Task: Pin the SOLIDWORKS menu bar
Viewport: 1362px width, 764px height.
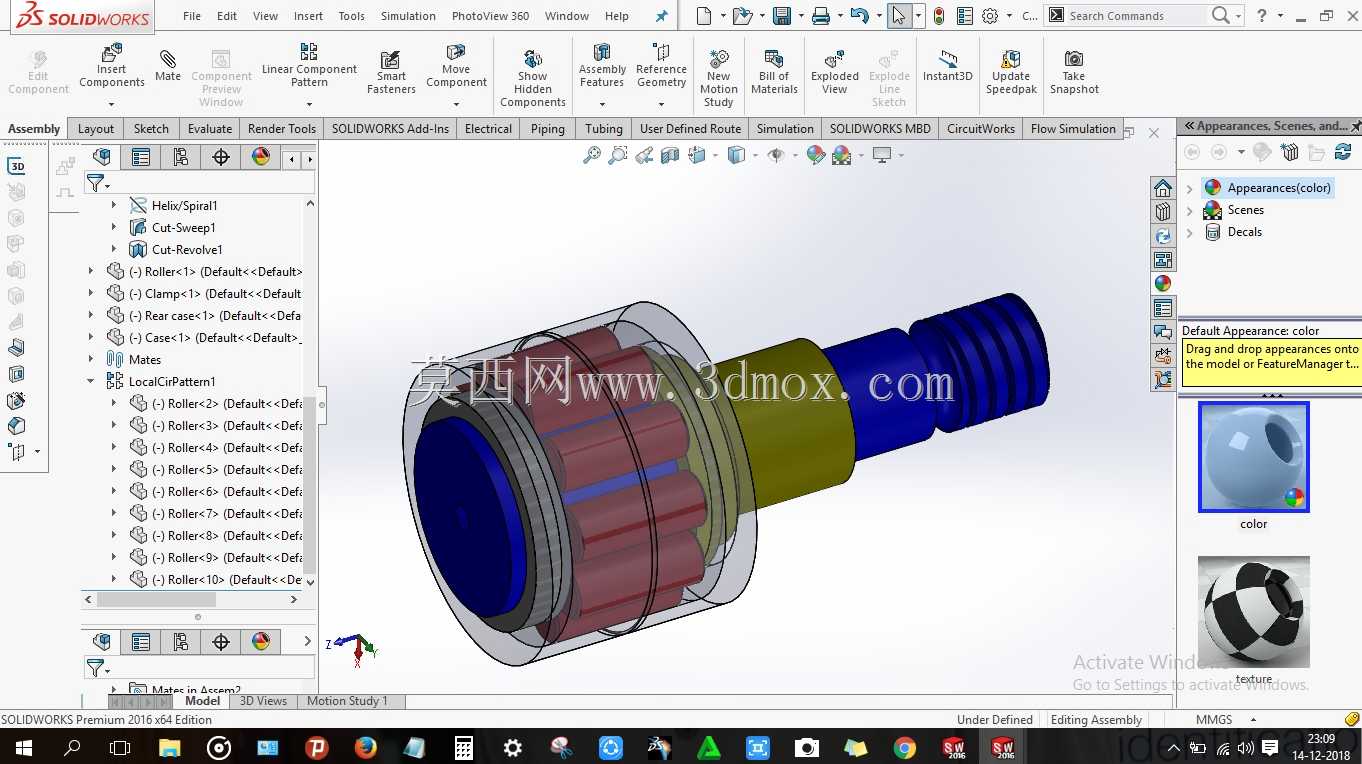Action: tap(661, 16)
